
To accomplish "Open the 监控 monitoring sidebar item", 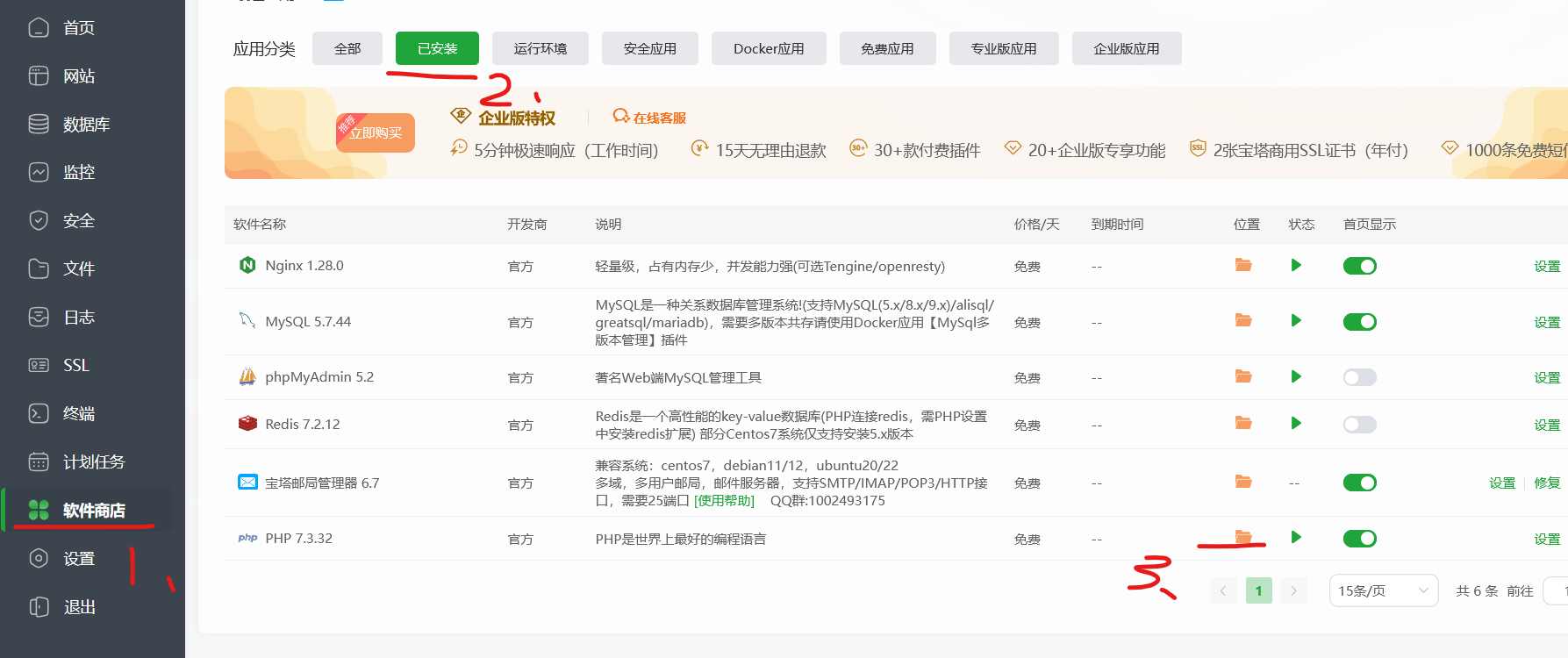I will click(78, 173).
